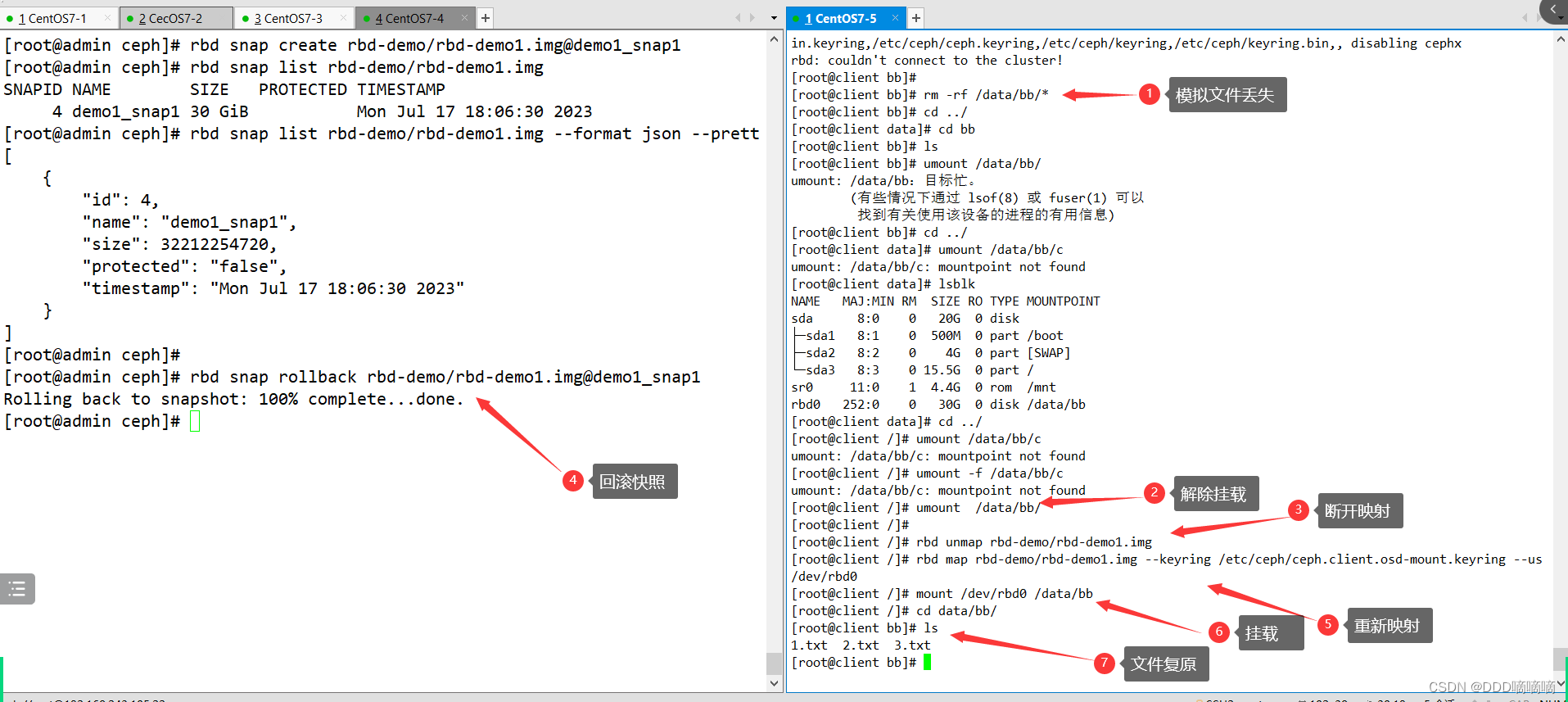Click the lsblk 'rbd0 252:0 0 30G' row
1568x702 pixels.
pyautogui.click(x=938, y=404)
